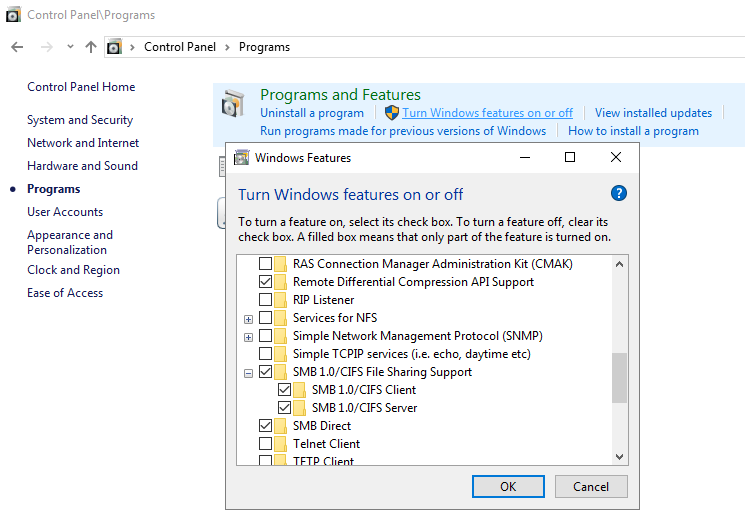
Task: Click the features list vertical scrollbar thumb
Action: (x=619, y=377)
